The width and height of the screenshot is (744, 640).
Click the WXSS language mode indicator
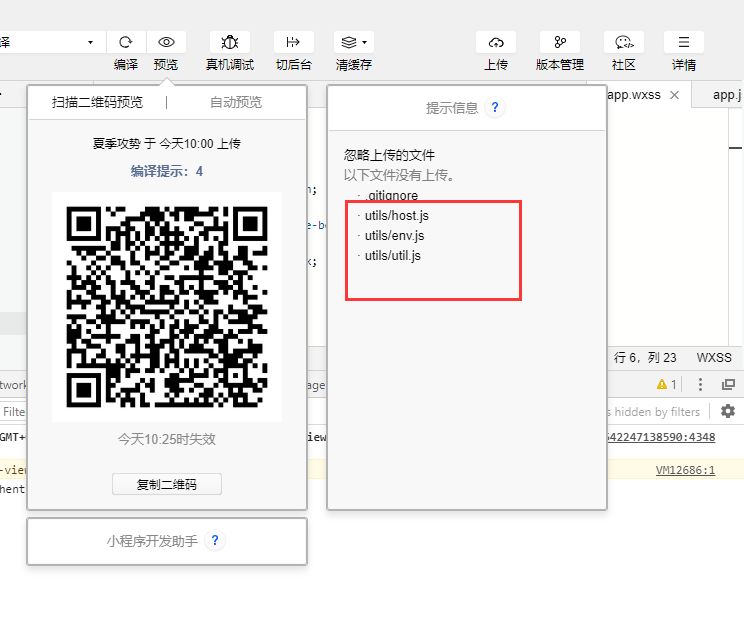[x=714, y=358]
